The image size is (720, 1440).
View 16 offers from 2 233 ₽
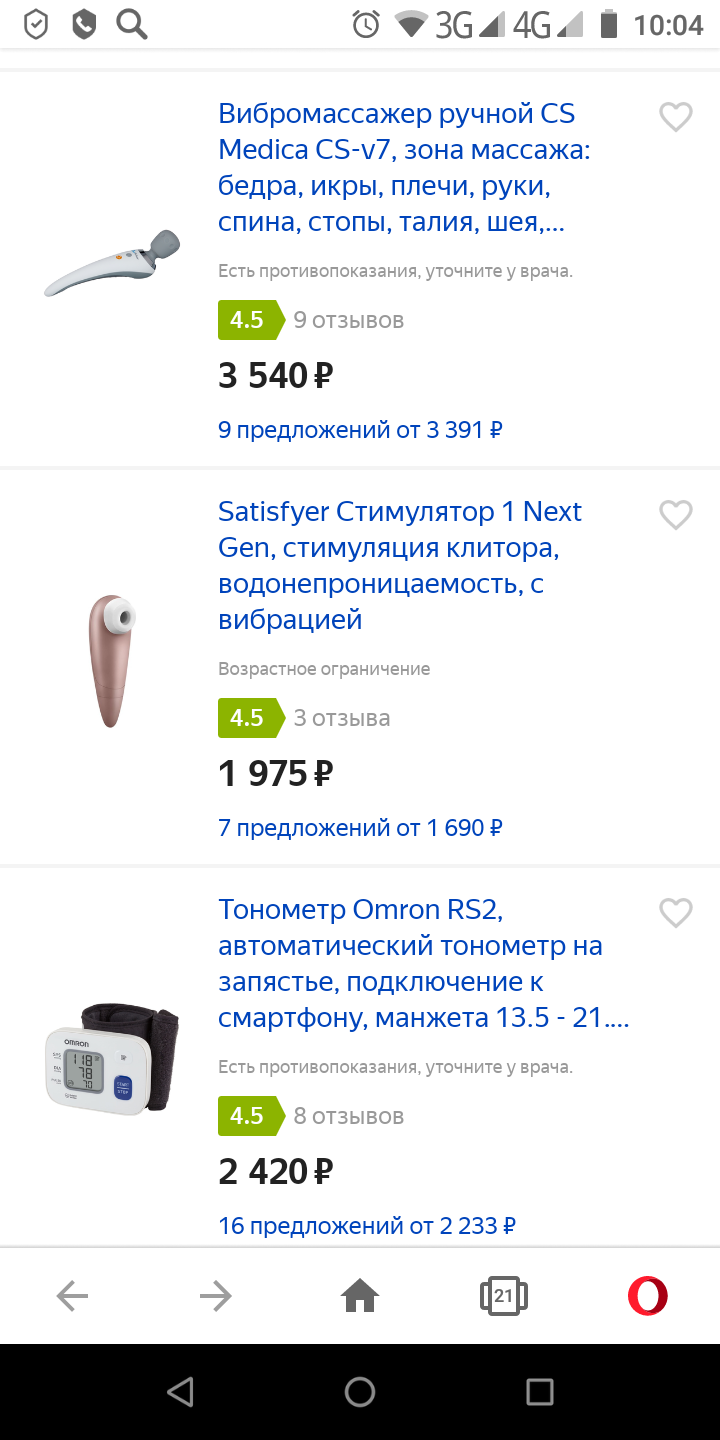(x=367, y=1225)
